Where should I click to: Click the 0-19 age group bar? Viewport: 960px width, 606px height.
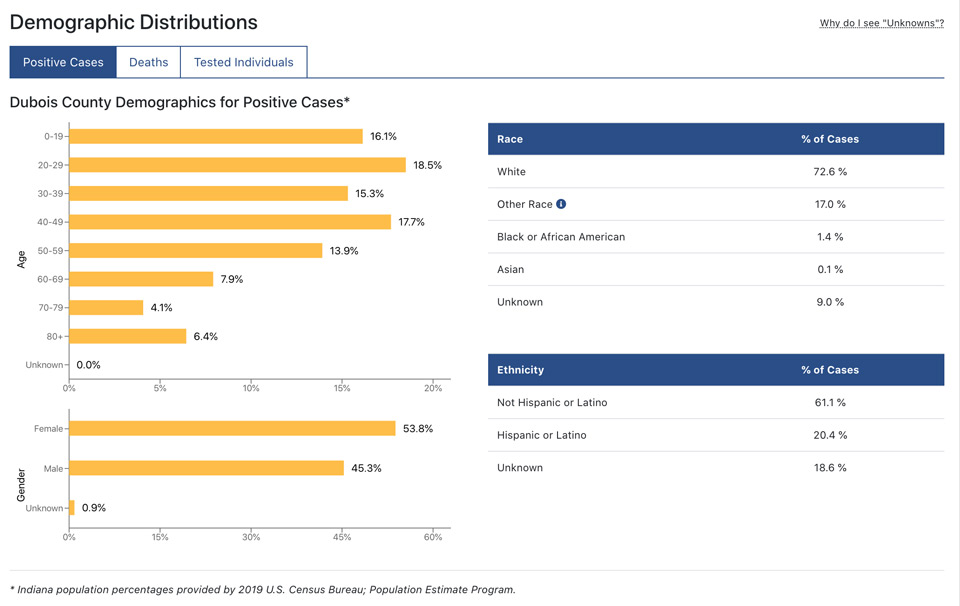tap(216, 136)
